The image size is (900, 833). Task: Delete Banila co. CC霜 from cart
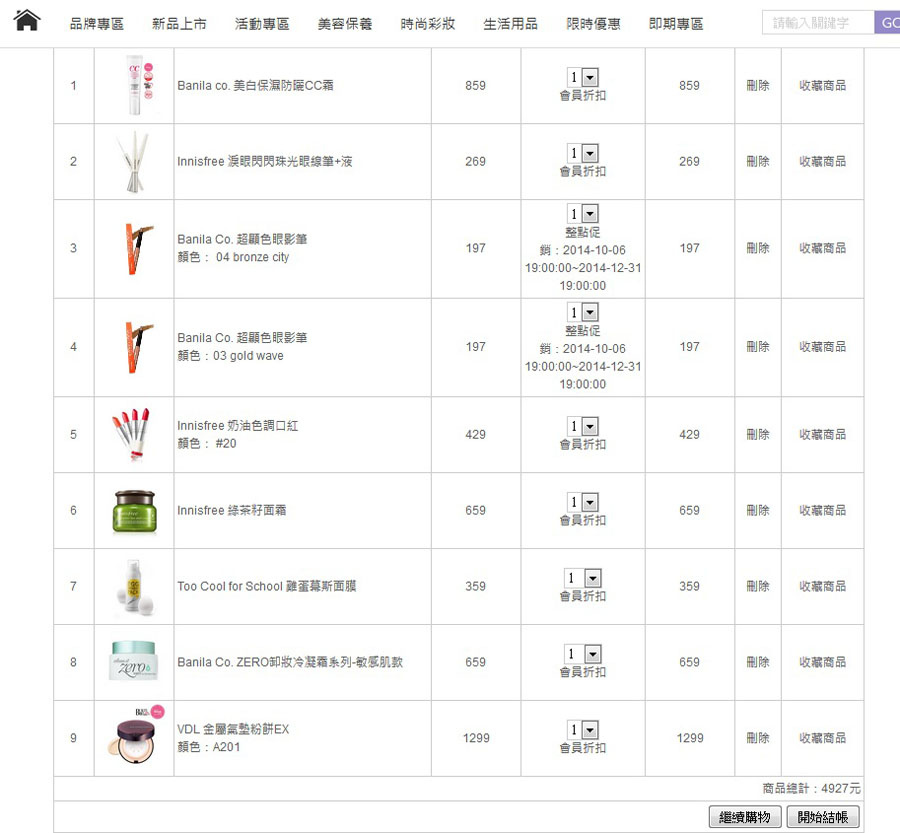758,86
